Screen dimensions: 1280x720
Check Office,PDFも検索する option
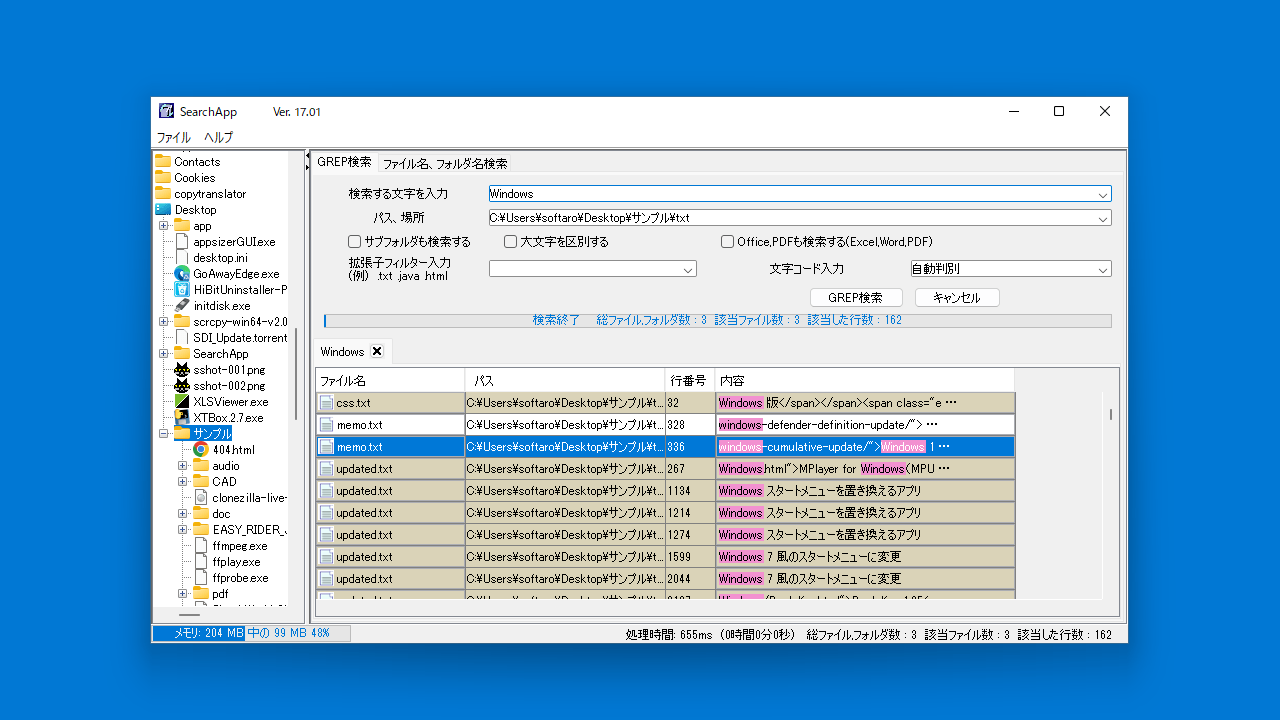pyautogui.click(x=727, y=241)
